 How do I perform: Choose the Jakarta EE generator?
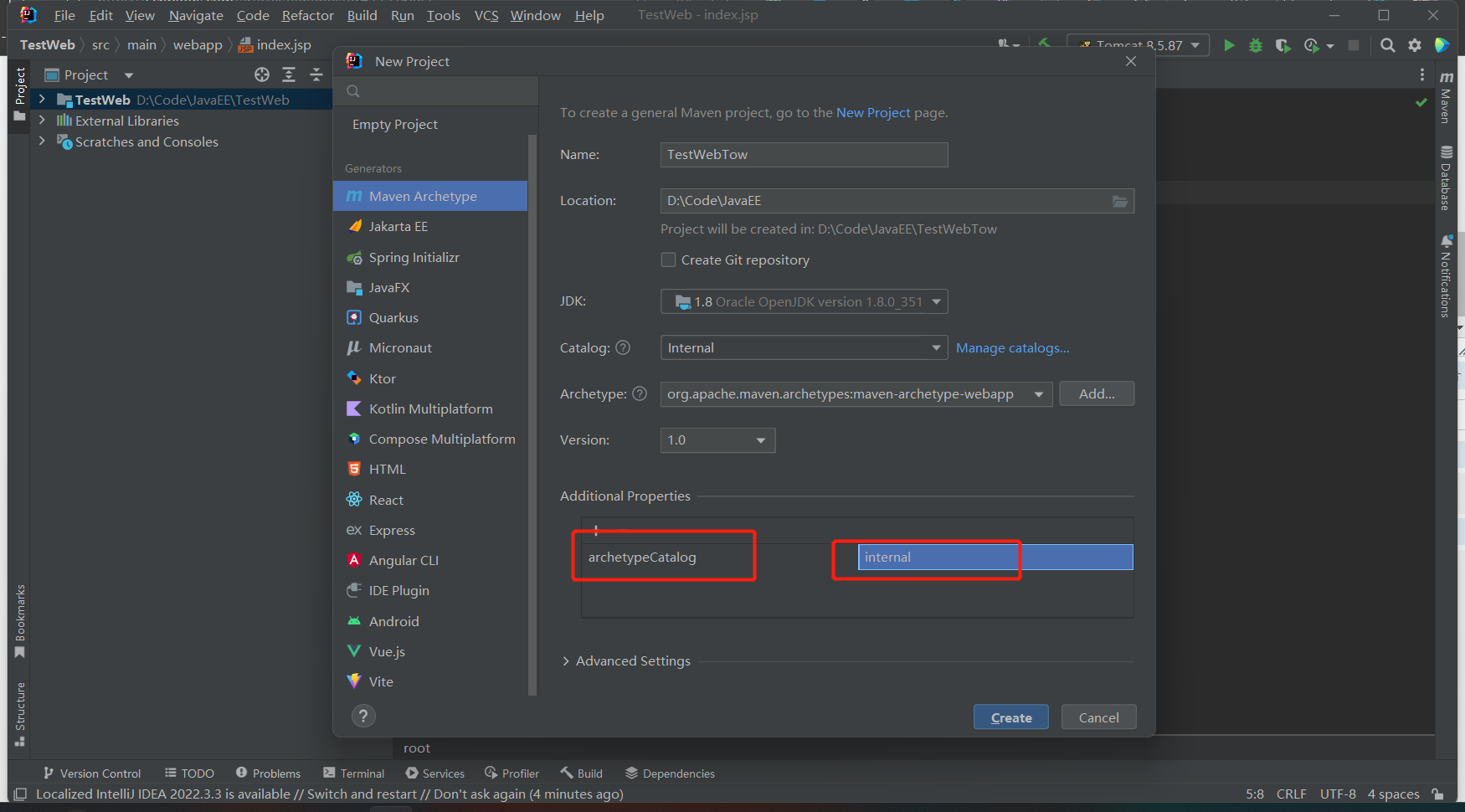[430, 226]
